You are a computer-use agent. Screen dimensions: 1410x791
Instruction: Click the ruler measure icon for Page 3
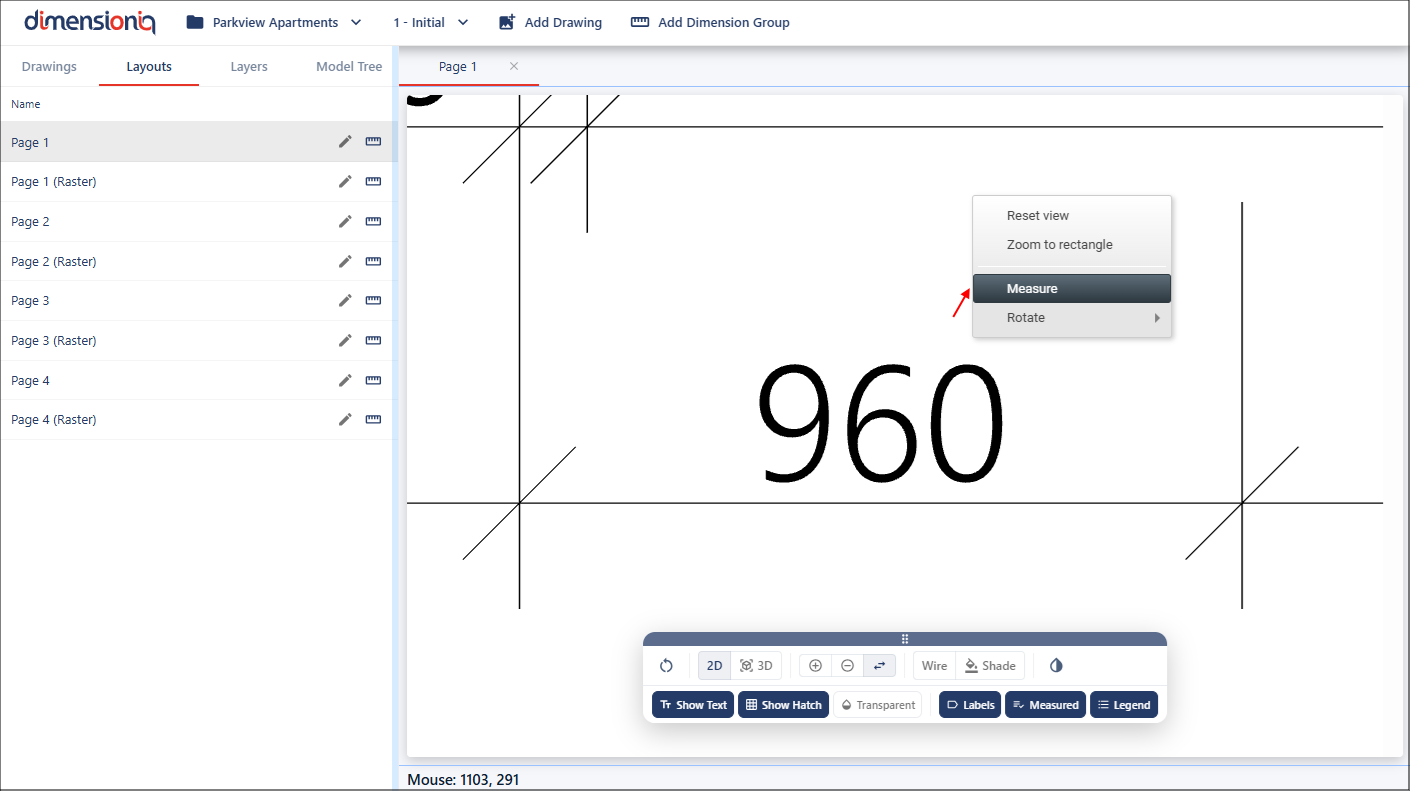(x=373, y=300)
